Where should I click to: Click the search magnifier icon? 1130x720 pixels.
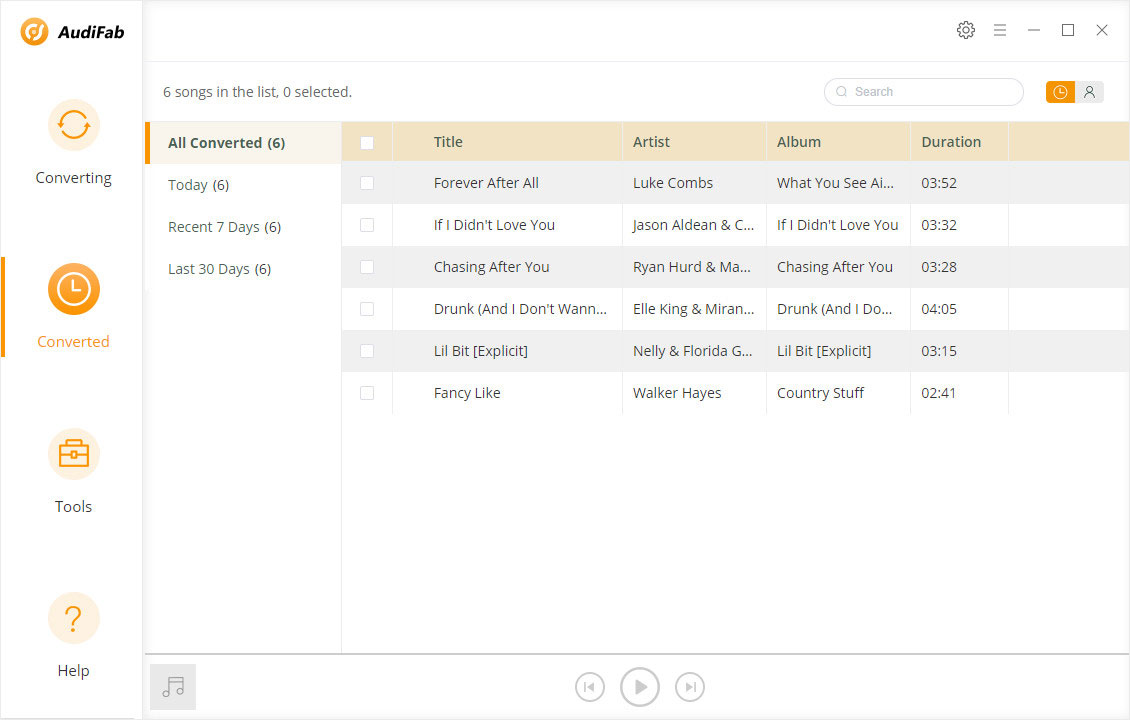click(841, 92)
